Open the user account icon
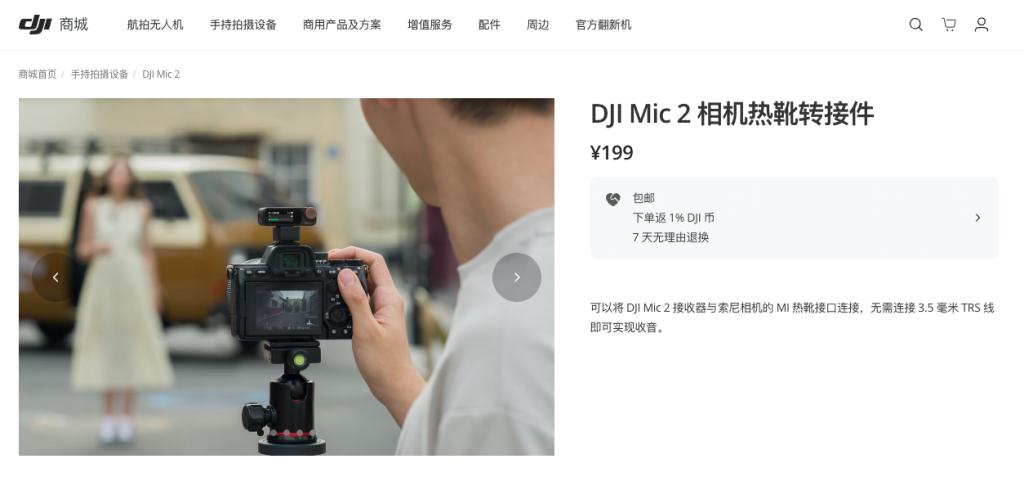The height and width of the screenshot is (495, 1024). point(981,25)
